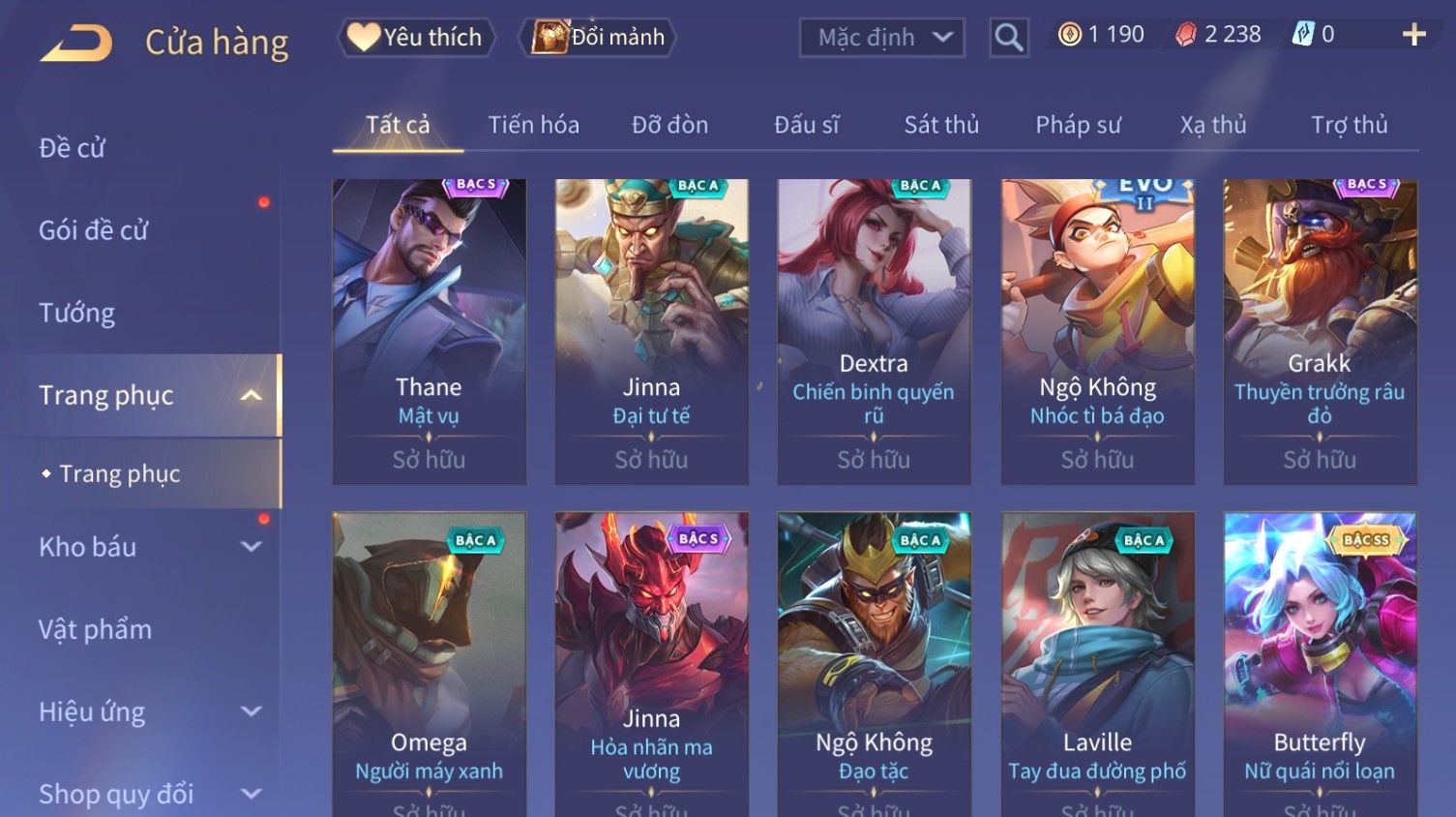Go to Tướng in sidebar
This screenshot has height=817, width=1456.
76,313
